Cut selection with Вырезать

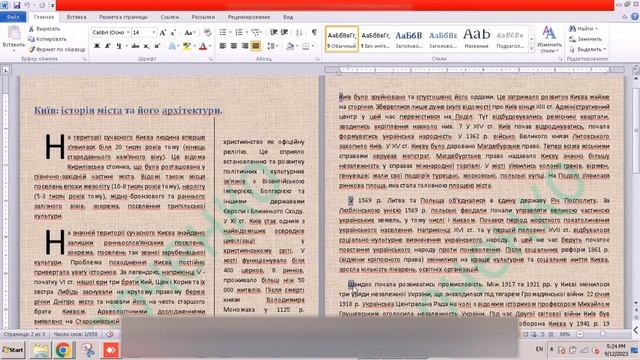(44, 29)
